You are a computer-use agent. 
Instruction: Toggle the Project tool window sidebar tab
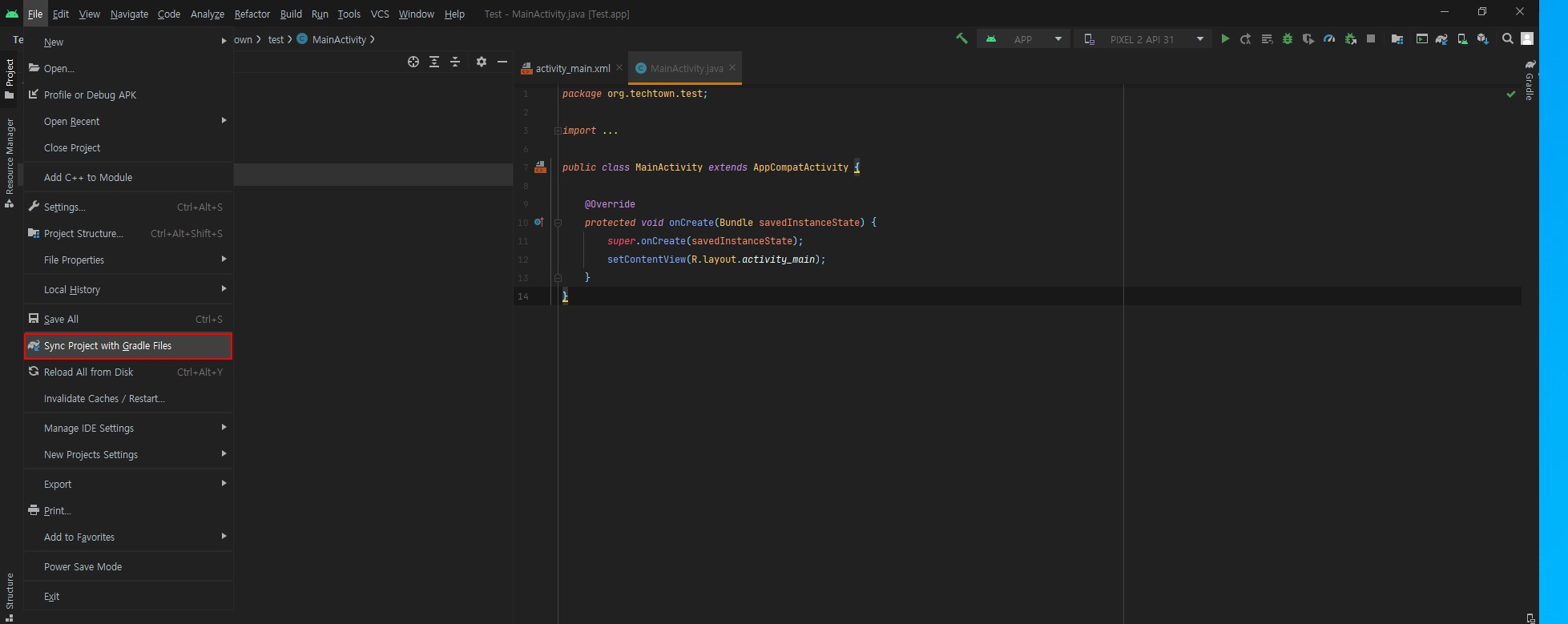pyautogui.click(x=10, y=78)
